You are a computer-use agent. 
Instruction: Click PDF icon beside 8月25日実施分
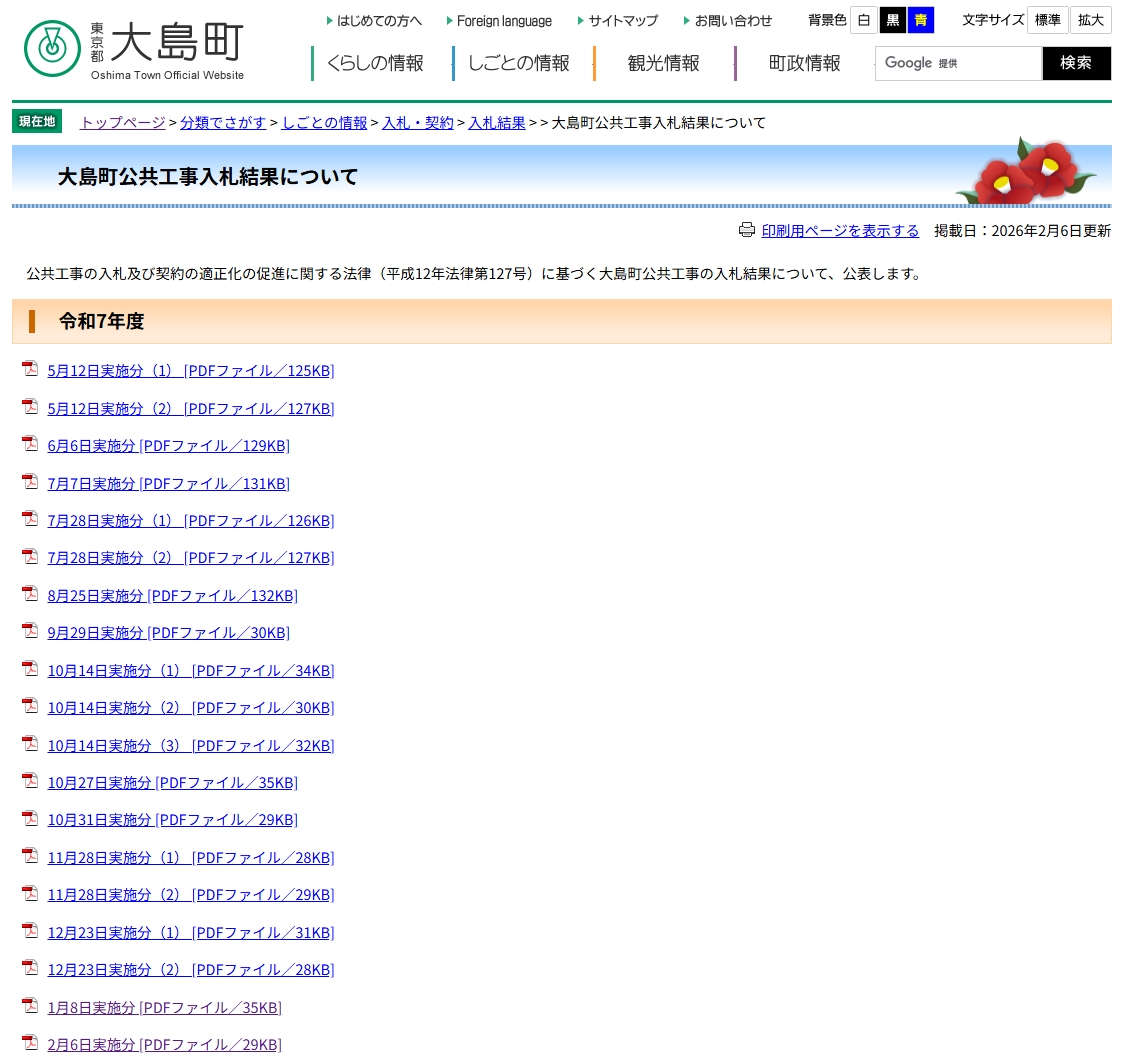point(30,594)
